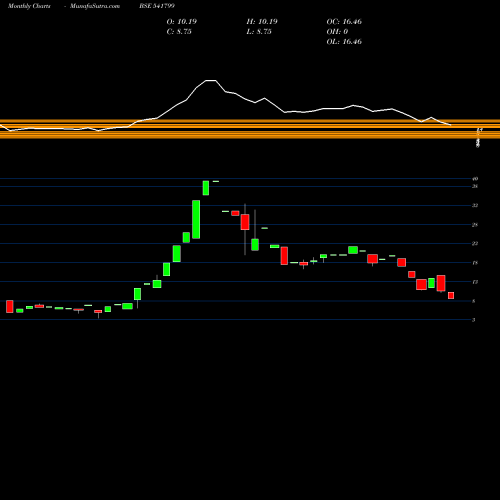Click the 'OL: 16.46' reading
Screen dimensions: 500x500
click(x=344, y=41)
